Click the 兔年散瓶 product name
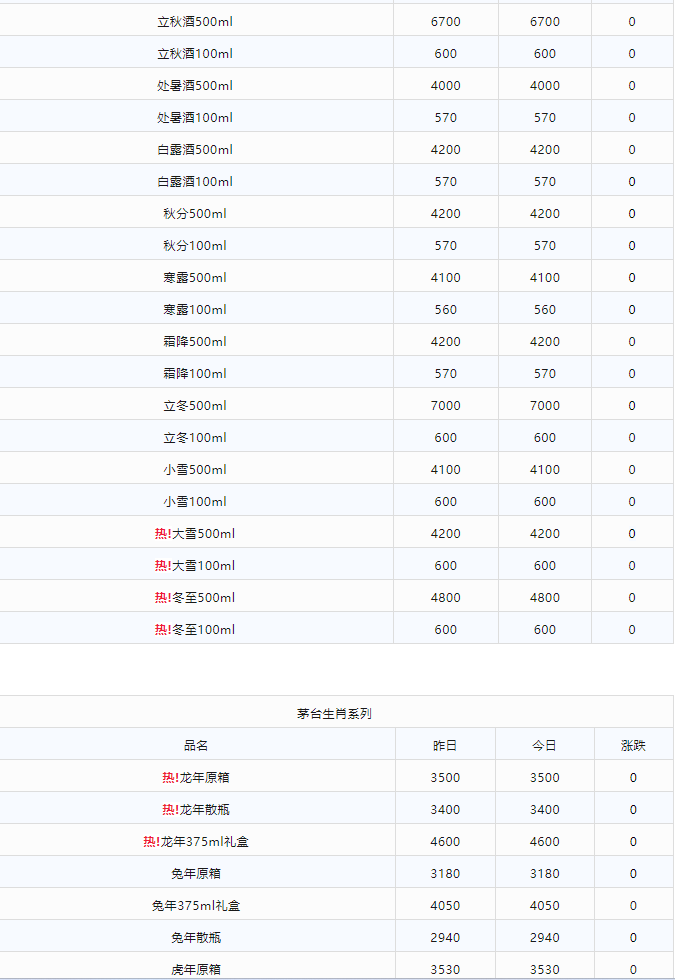 click(196, 938)
